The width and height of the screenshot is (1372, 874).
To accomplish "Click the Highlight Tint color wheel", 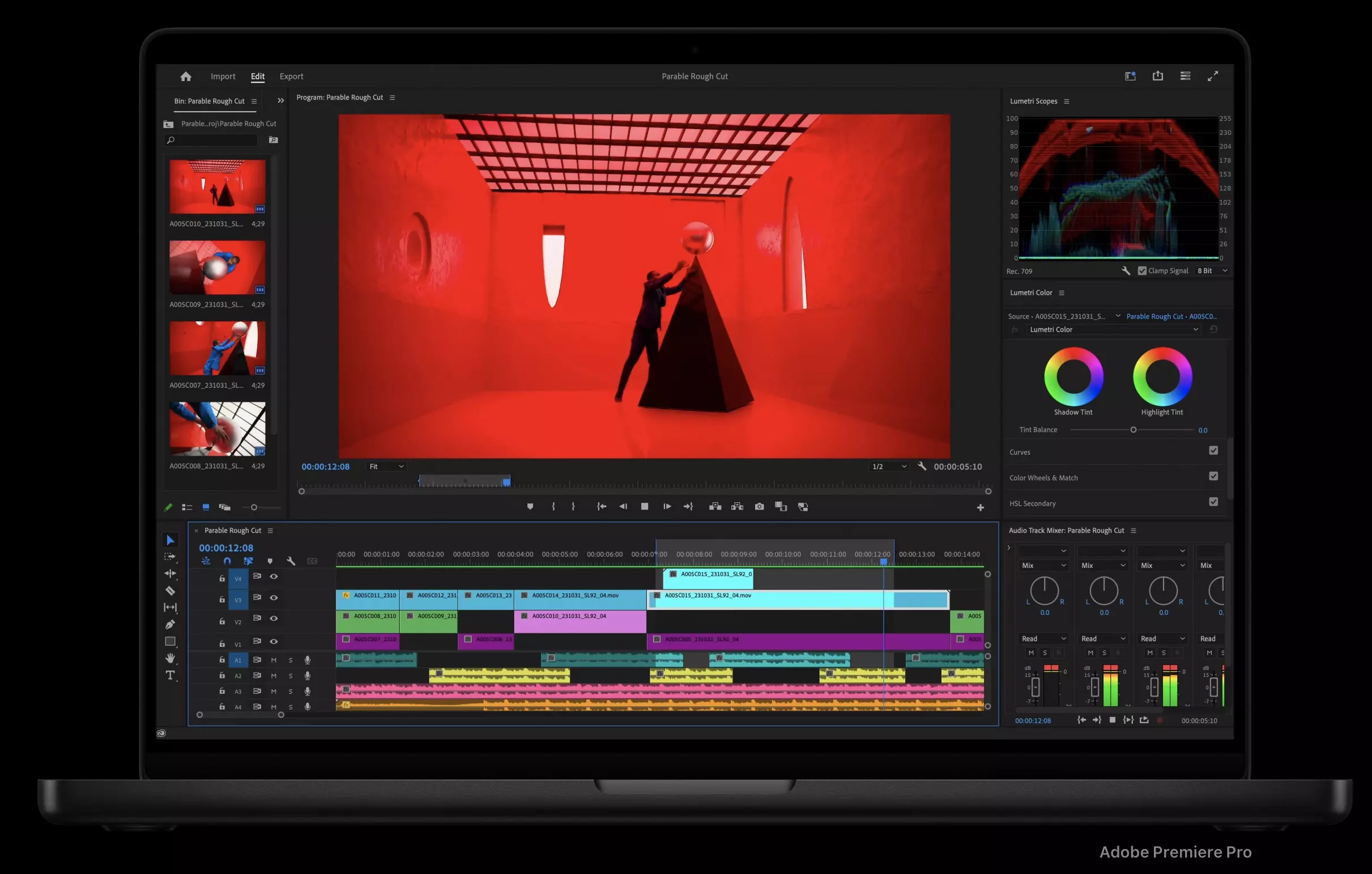I will [1162, 377].
